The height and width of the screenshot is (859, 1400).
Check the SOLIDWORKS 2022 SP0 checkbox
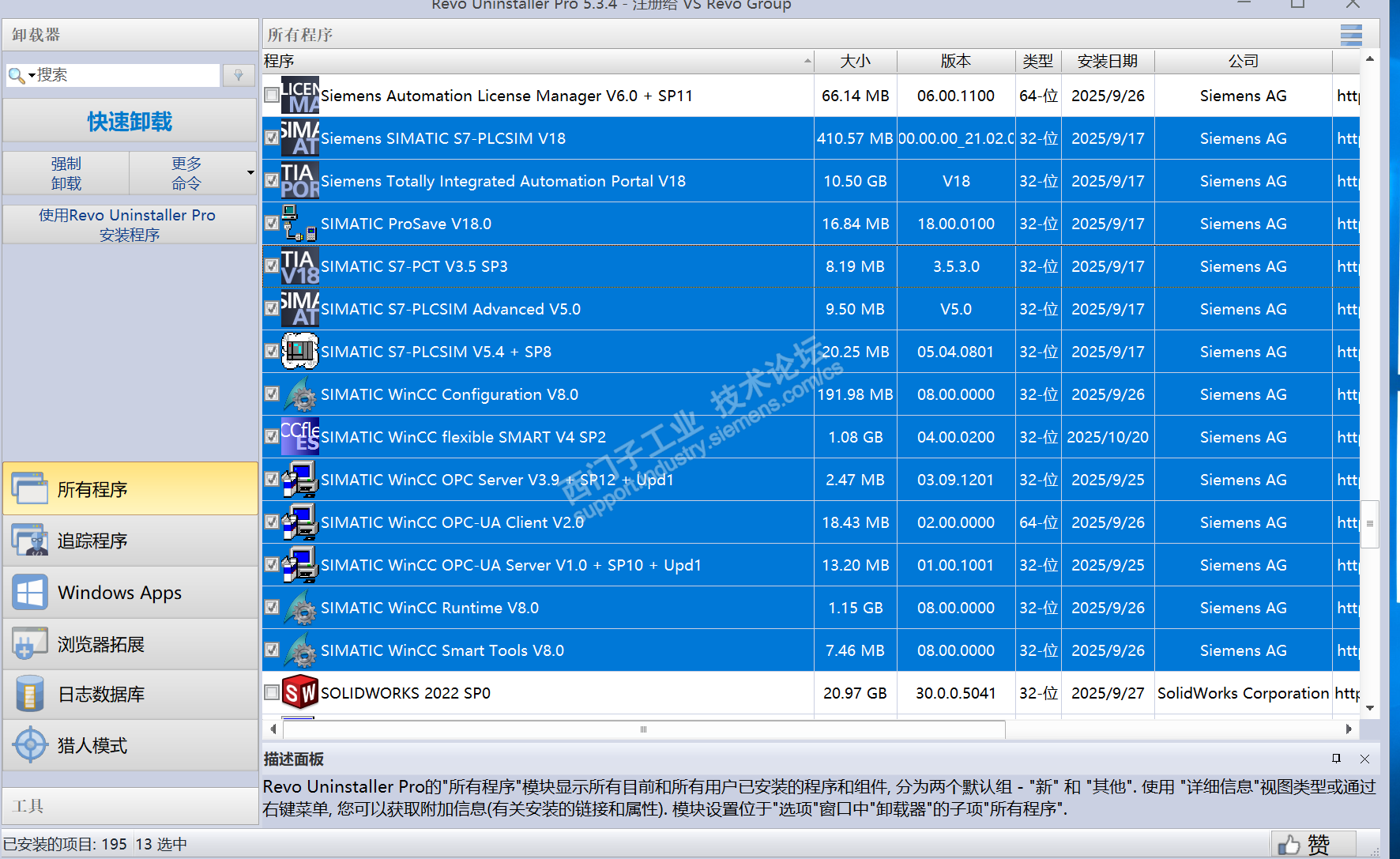272,693
